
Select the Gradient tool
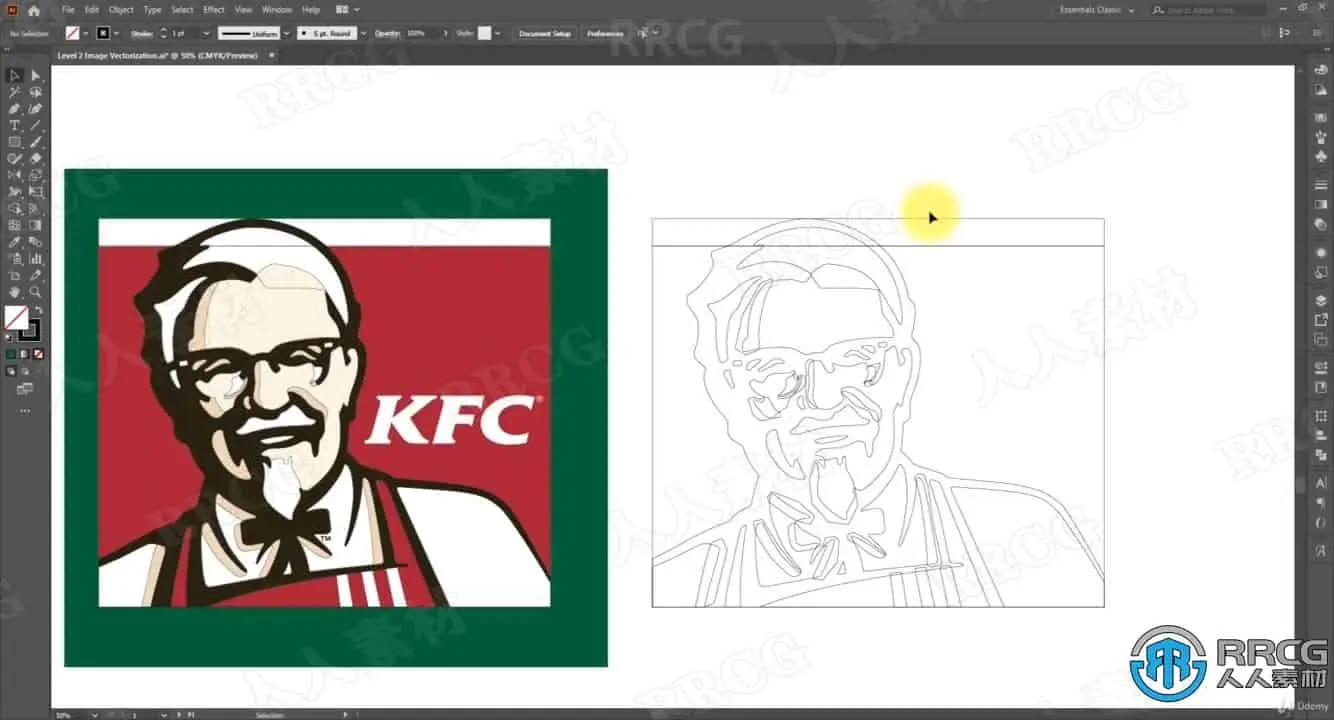coord(36,225)
